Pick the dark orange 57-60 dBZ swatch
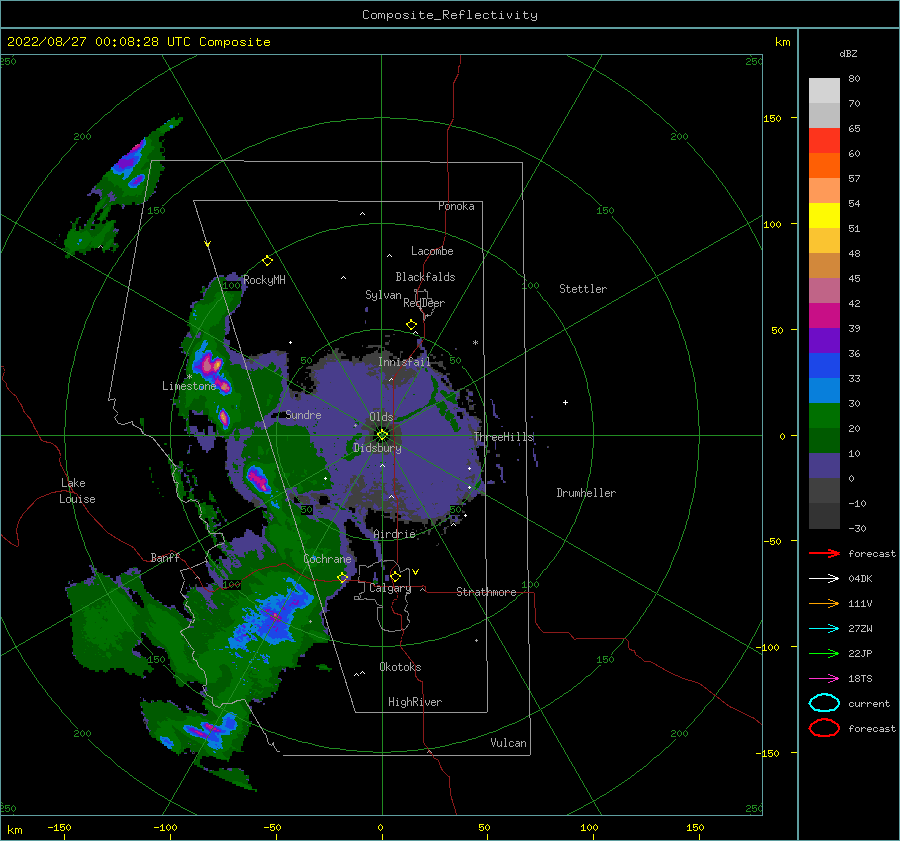 824,165
